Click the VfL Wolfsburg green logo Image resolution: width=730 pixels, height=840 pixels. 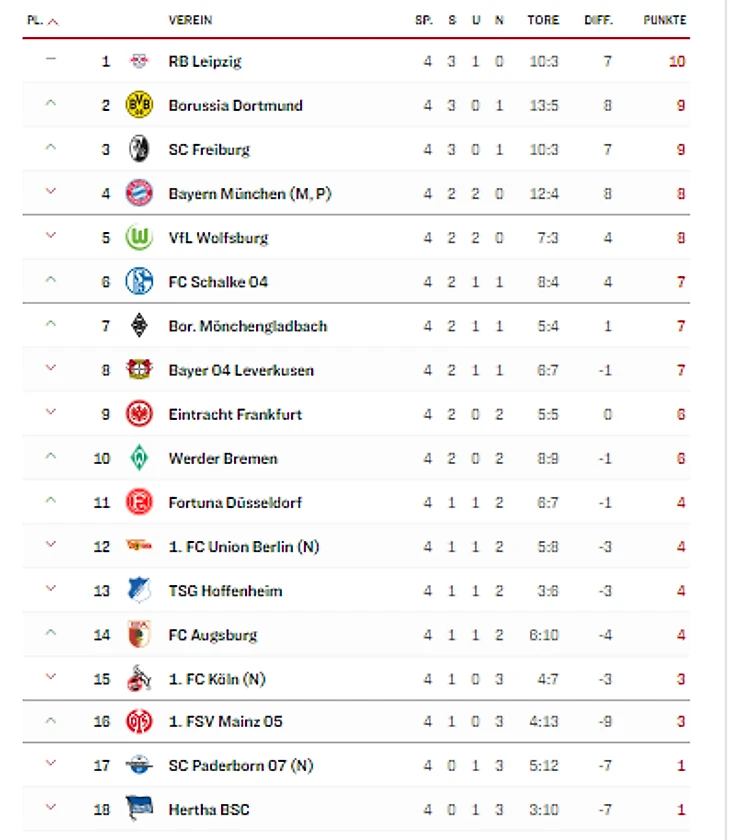(x=139, y=237)
